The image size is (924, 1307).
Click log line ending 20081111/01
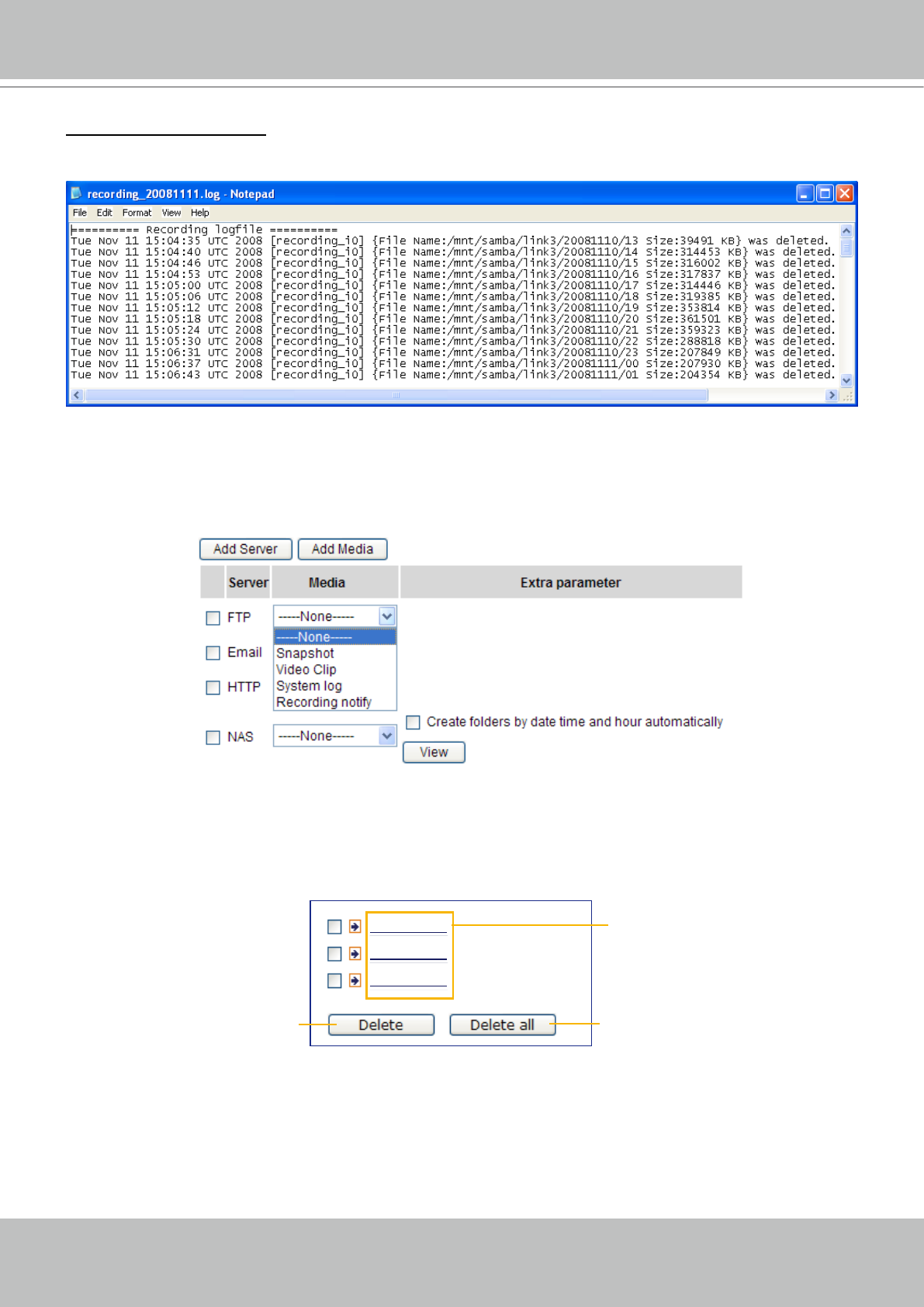click(x=453, y=375)
